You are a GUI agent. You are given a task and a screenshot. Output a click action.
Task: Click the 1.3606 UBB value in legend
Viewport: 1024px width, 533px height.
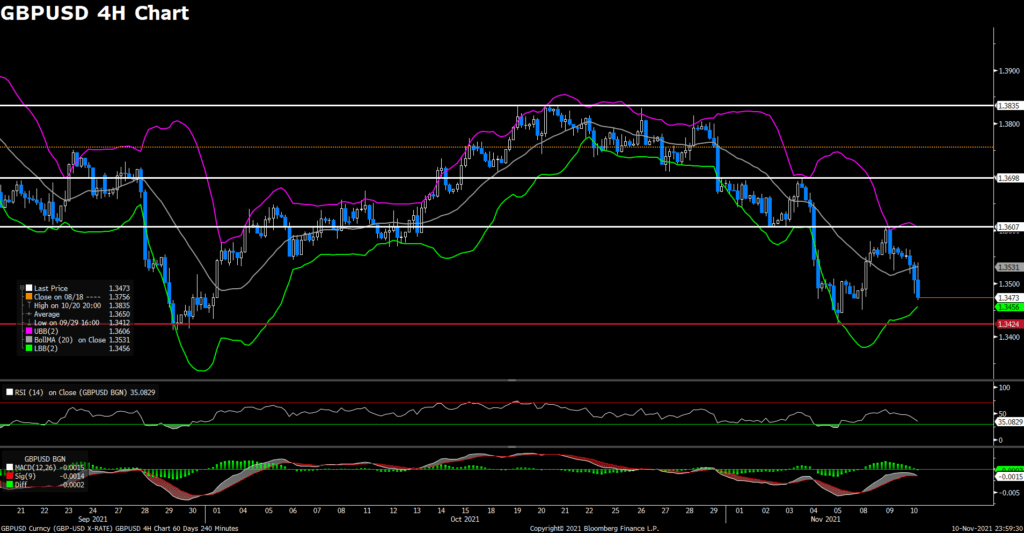coord(120,331)
